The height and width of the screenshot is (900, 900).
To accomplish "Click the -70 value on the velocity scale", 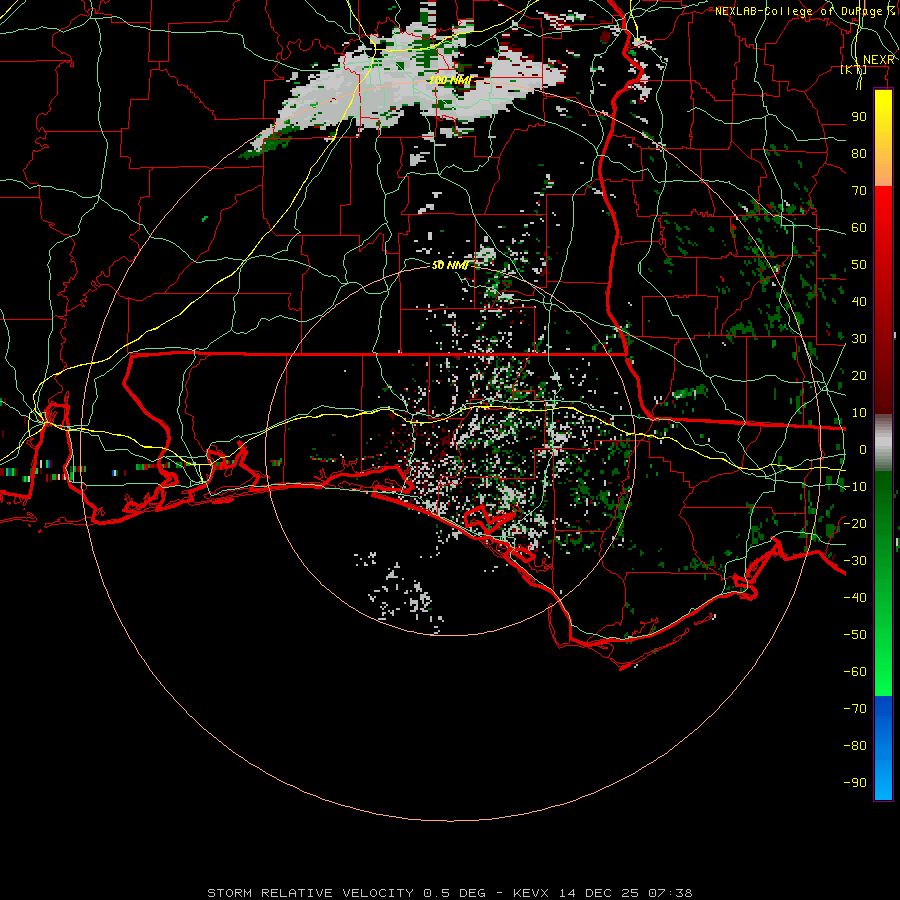I will (x=855, y=709).
